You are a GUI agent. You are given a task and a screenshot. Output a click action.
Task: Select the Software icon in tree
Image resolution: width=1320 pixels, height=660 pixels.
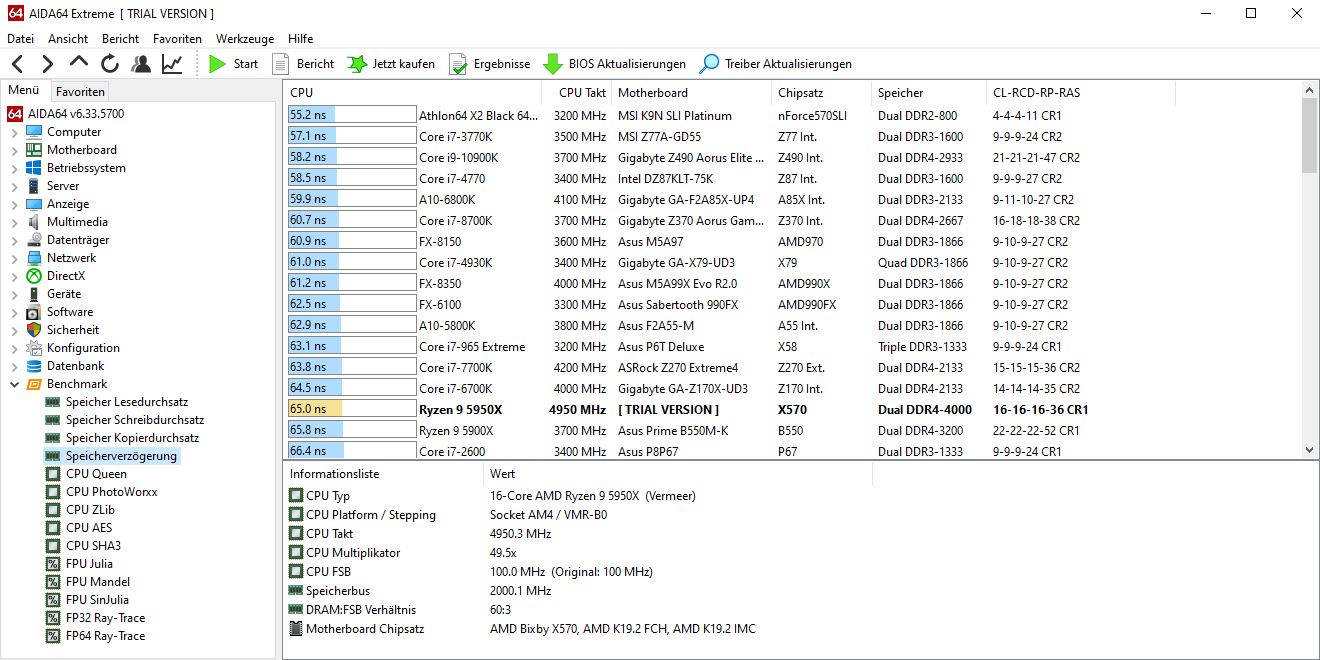click(x=34, y=312)
